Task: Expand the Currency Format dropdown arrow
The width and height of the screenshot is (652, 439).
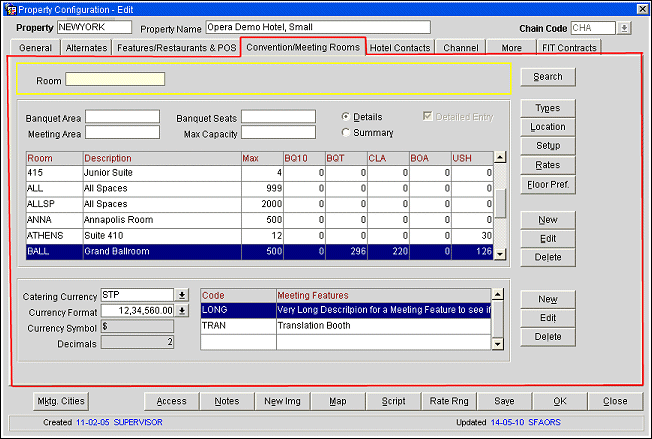Action: pos(182,311)
